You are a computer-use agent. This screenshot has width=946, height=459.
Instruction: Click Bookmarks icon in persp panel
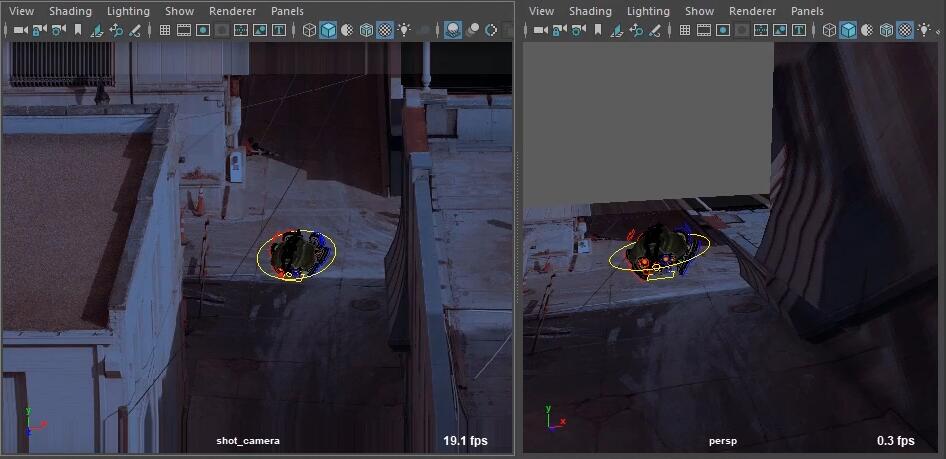point(597,30)
